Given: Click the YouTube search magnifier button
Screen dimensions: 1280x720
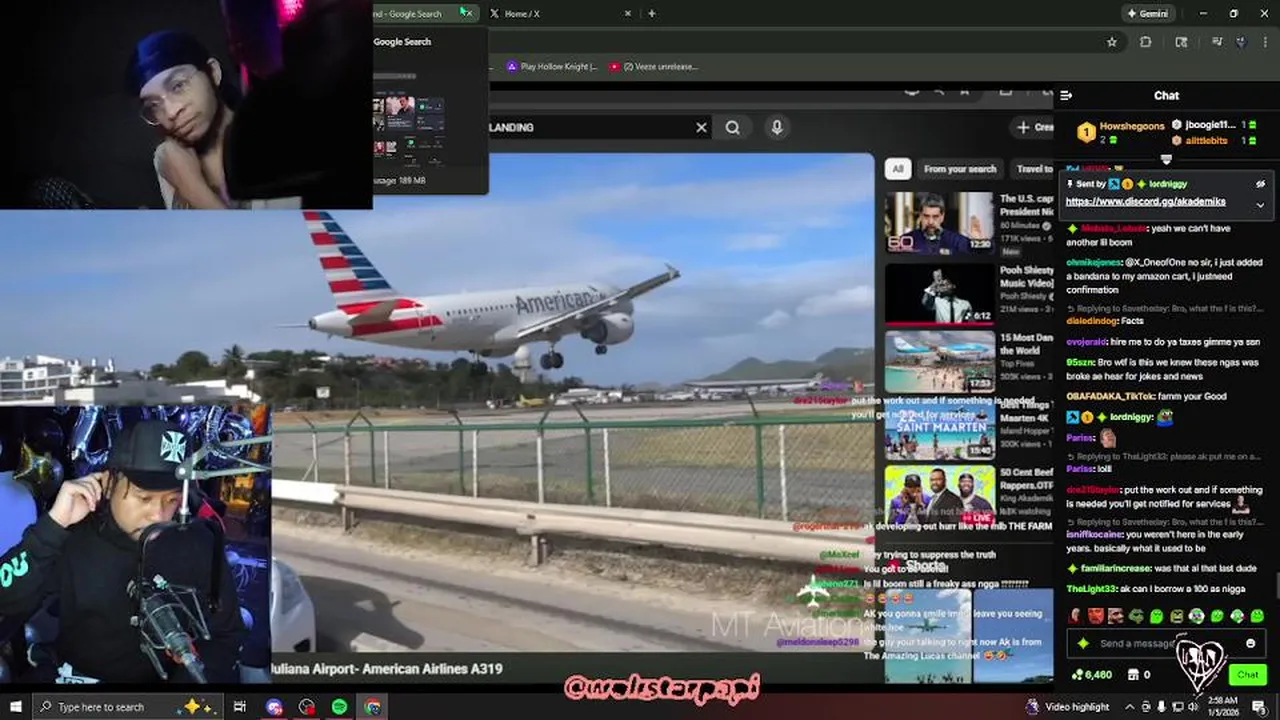Looking at the screenshot, I should 733,127.
